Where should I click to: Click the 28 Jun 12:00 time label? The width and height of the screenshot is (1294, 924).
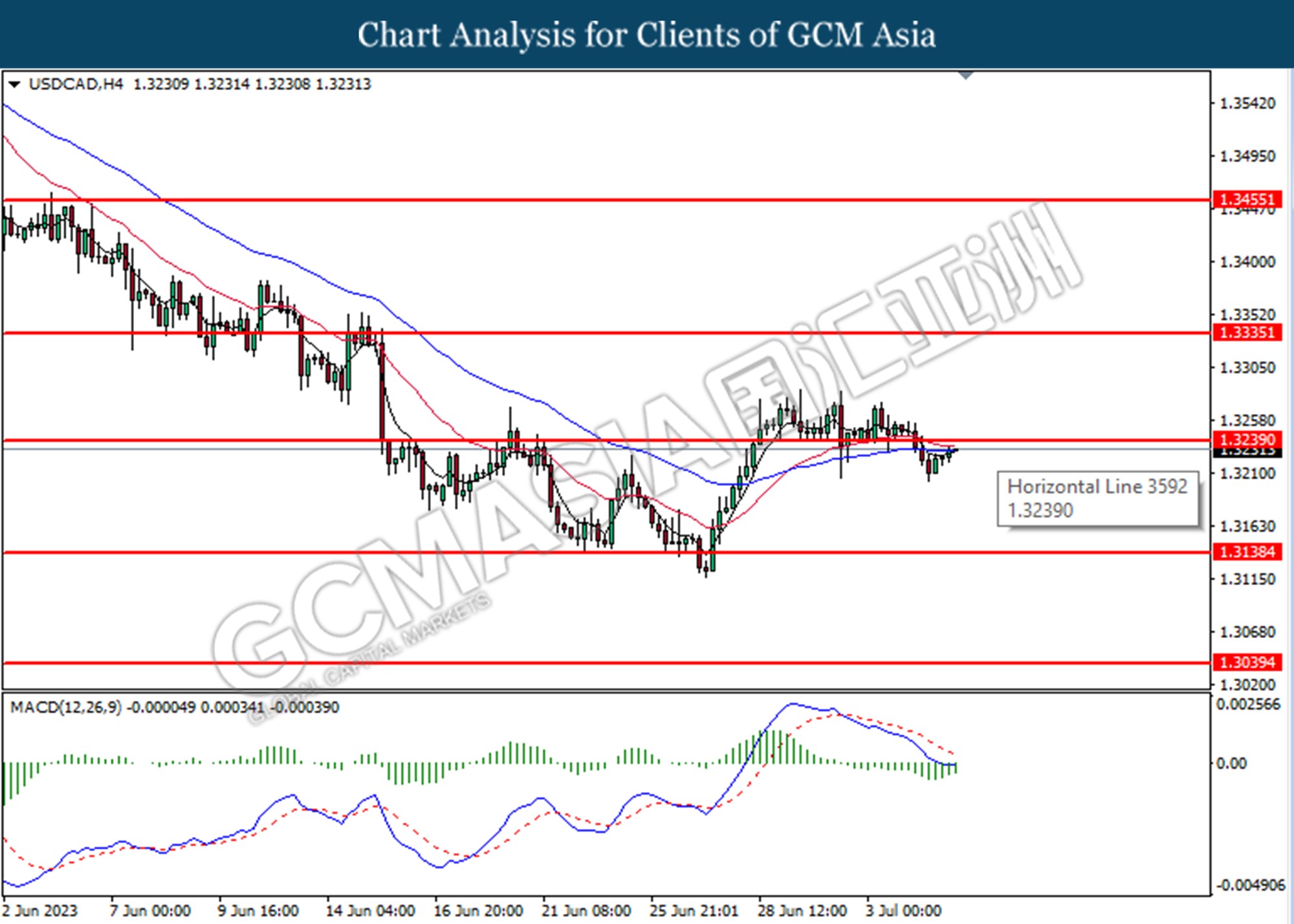tap(802, 910)
